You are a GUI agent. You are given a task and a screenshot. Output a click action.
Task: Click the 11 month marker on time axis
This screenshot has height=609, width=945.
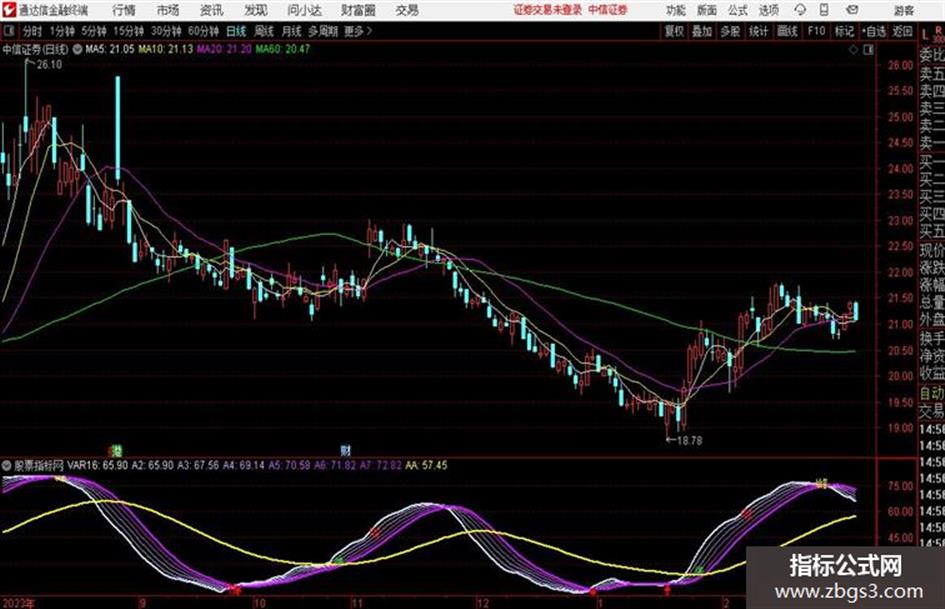pos(357,603)
